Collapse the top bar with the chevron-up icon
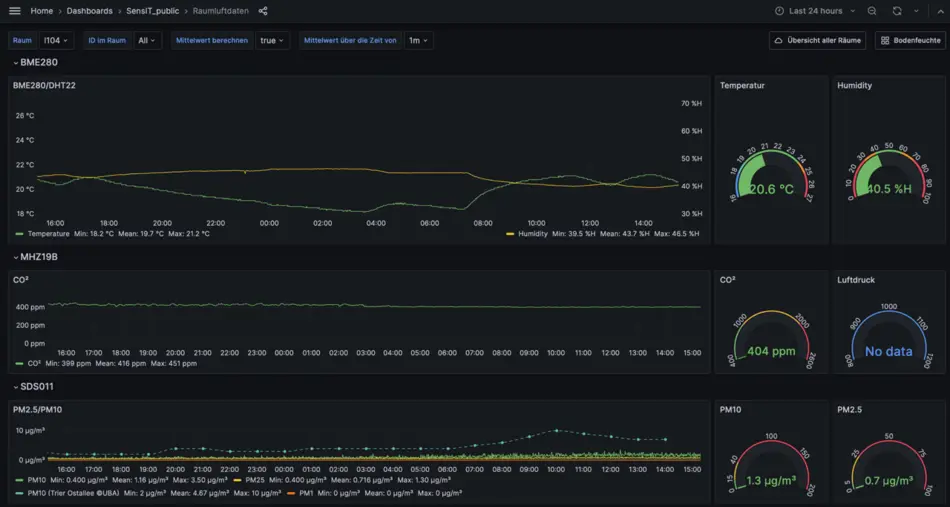Image resolution: width=950 pixels, height=507 pixels. (939, 11)
